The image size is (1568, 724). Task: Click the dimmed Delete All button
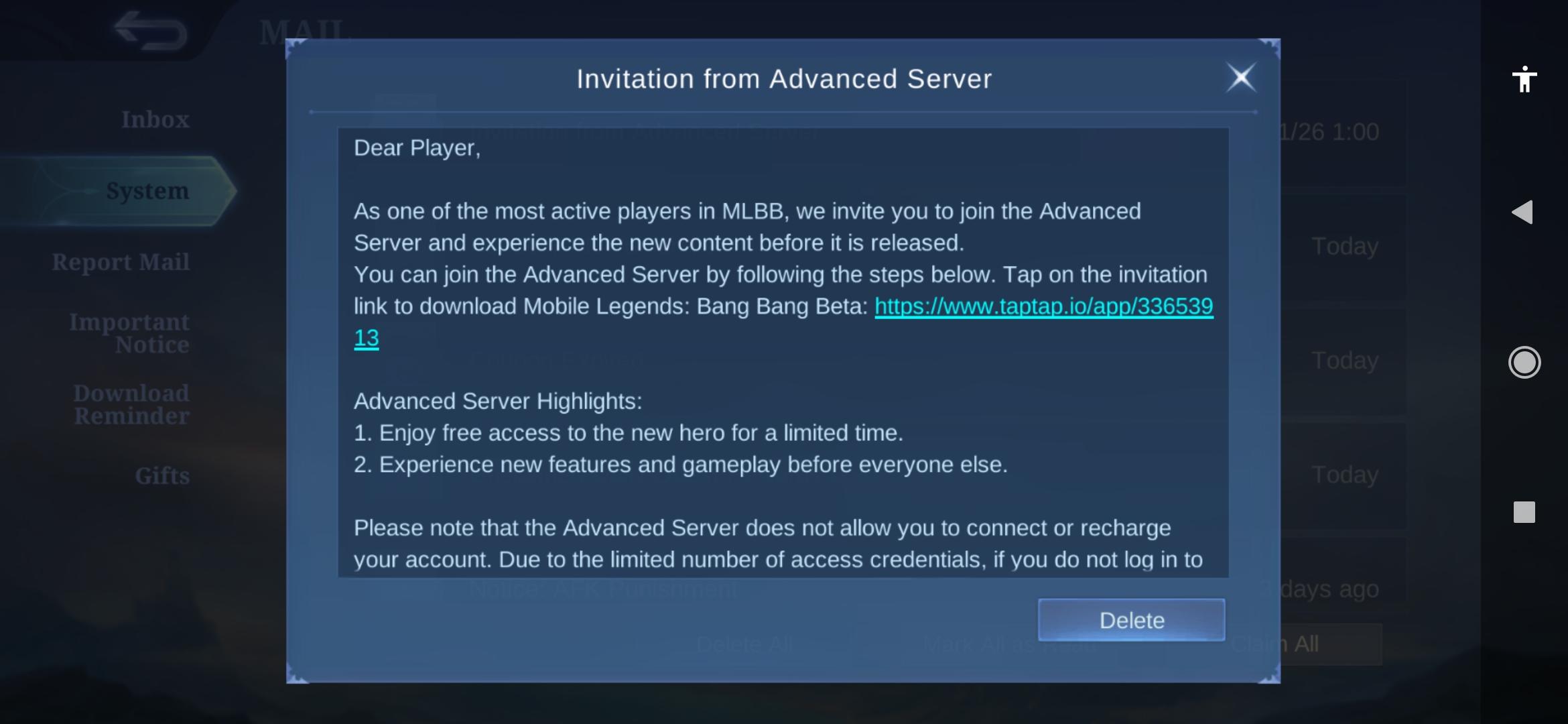point(744,644)
